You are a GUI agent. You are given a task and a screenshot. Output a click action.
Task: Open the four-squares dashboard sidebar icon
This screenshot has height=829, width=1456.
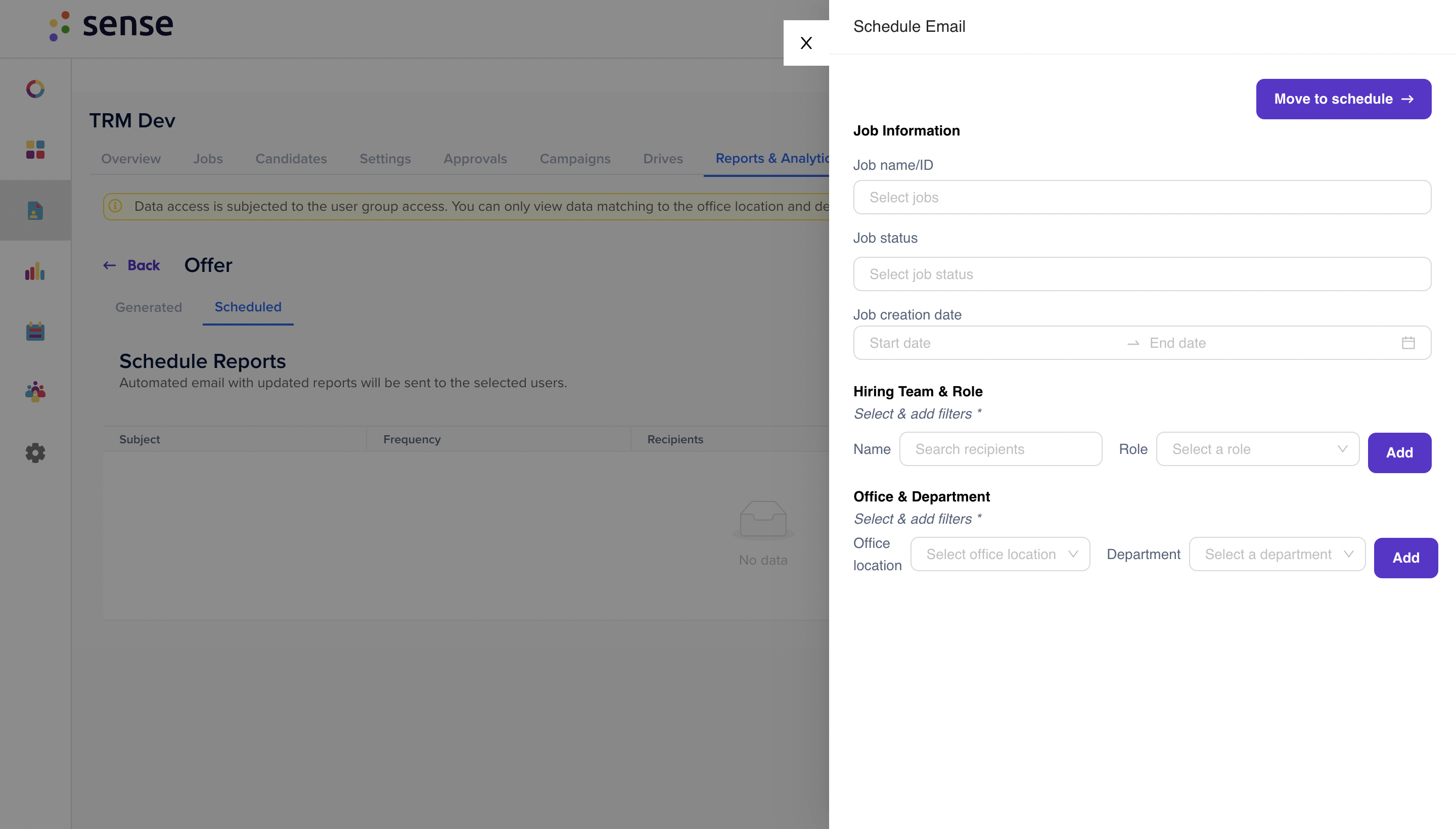tap(35, 150)
